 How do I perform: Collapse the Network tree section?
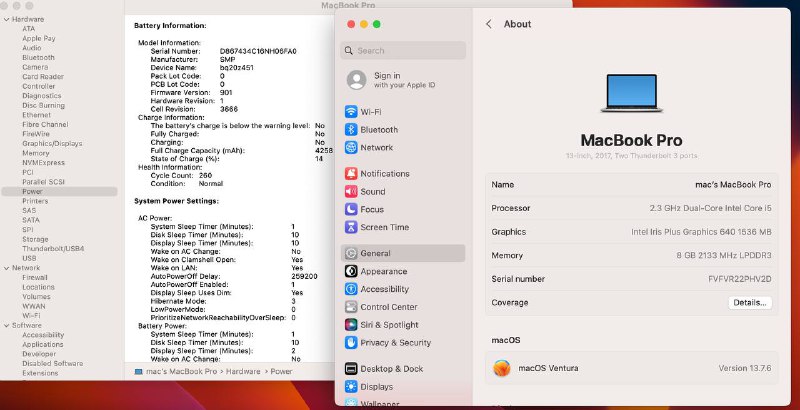6,268
